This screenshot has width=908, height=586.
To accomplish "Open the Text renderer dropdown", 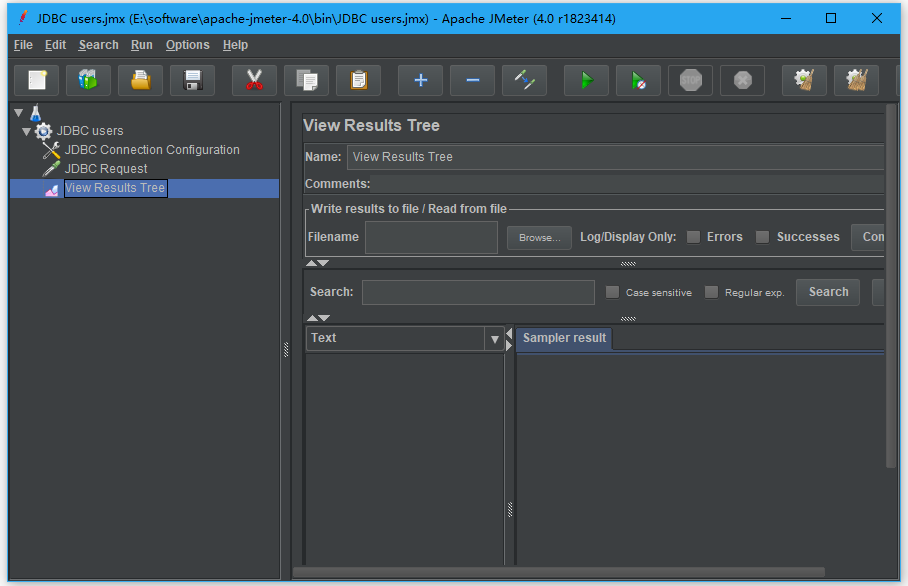I will click(494, 339).
